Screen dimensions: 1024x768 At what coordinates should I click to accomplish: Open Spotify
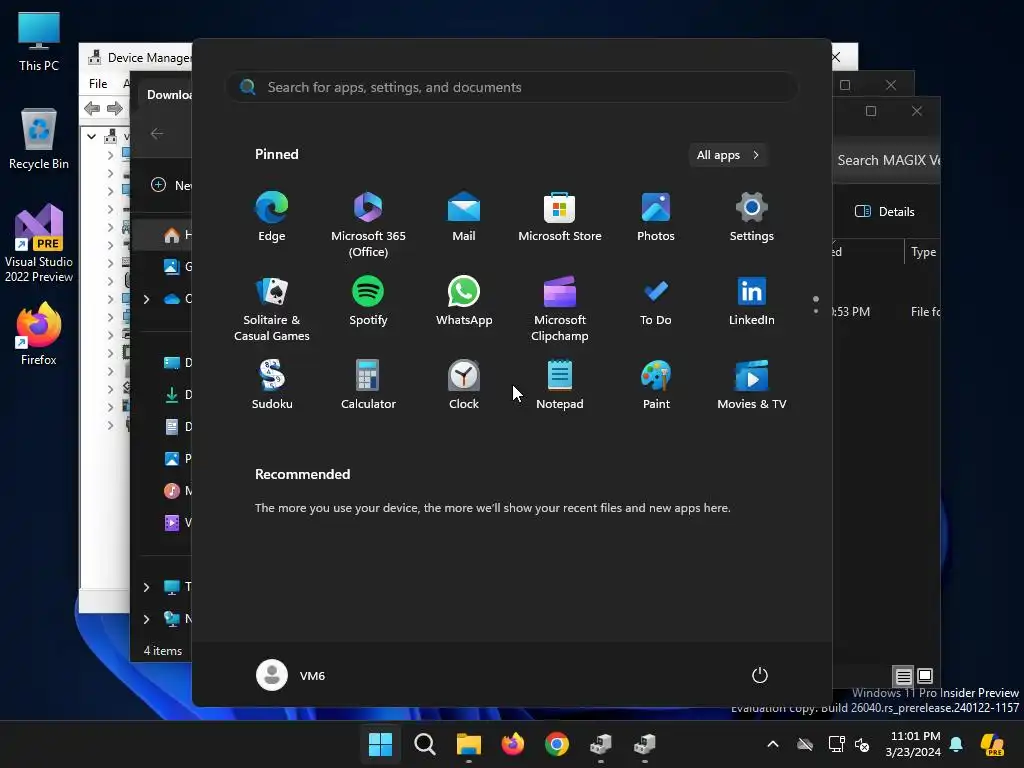tap(368, 301)
